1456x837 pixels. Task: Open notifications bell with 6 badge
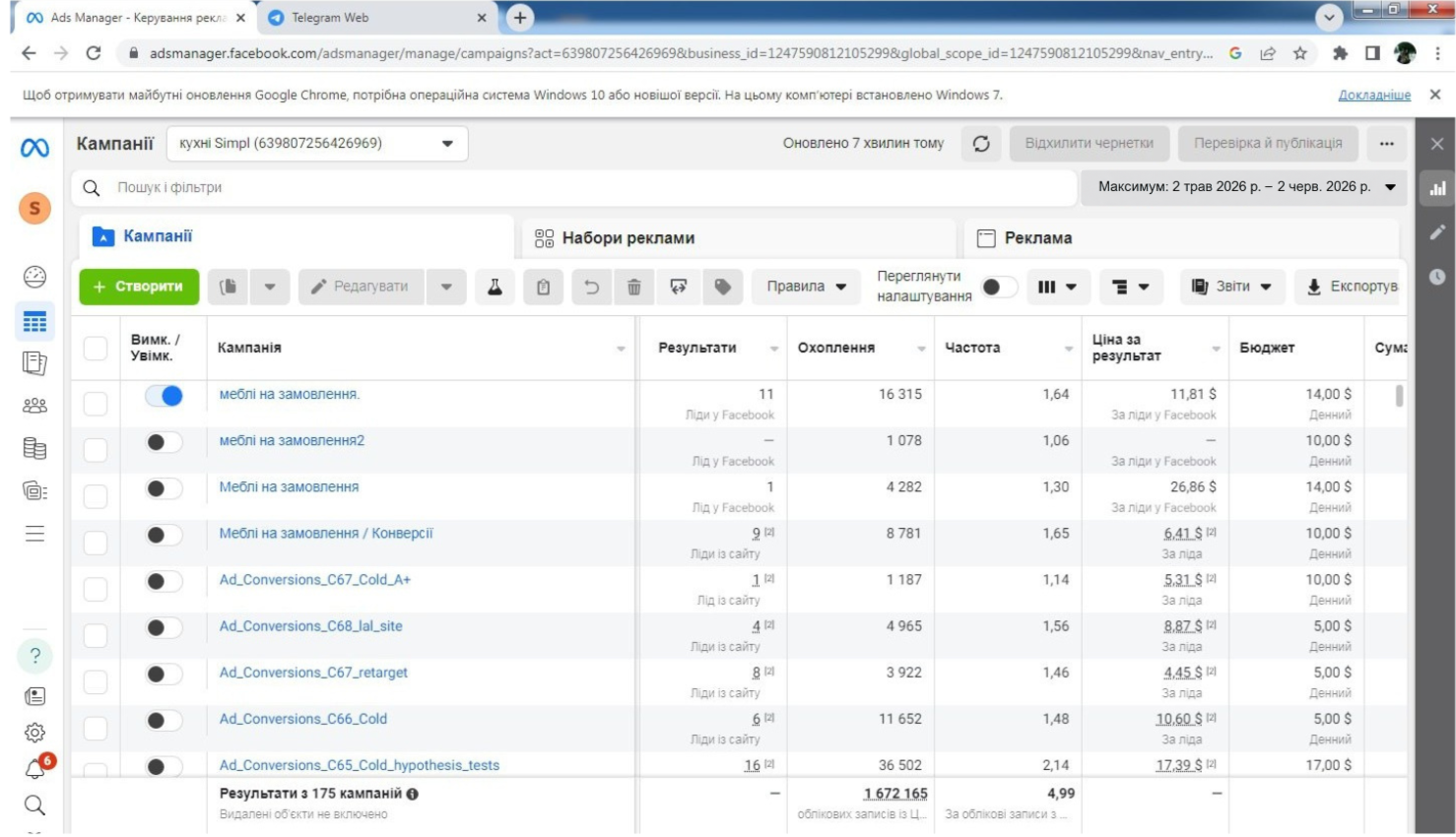pyautogui.click(x=35, y=768)
